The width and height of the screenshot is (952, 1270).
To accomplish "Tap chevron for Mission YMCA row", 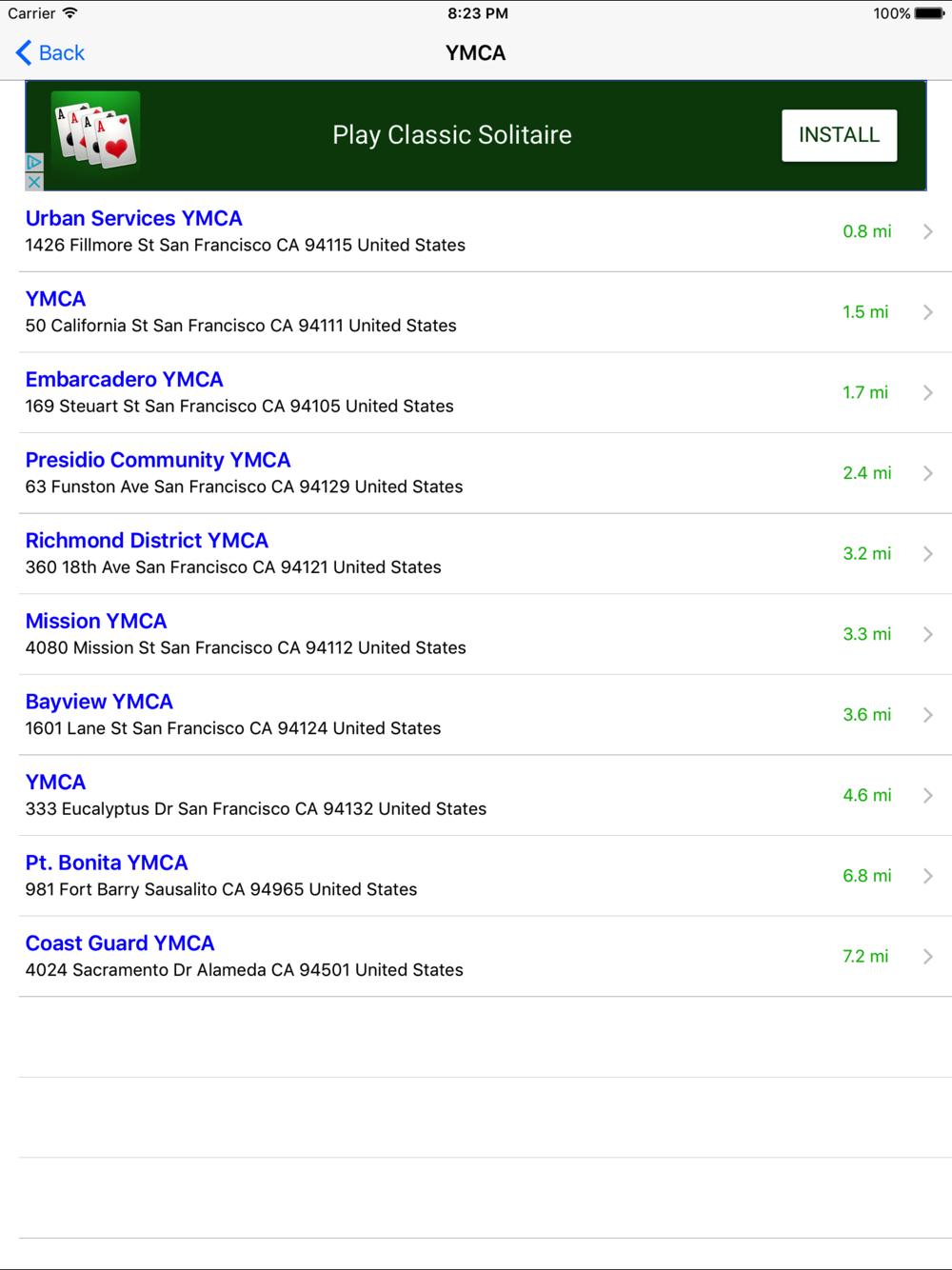I will point(928,634).
